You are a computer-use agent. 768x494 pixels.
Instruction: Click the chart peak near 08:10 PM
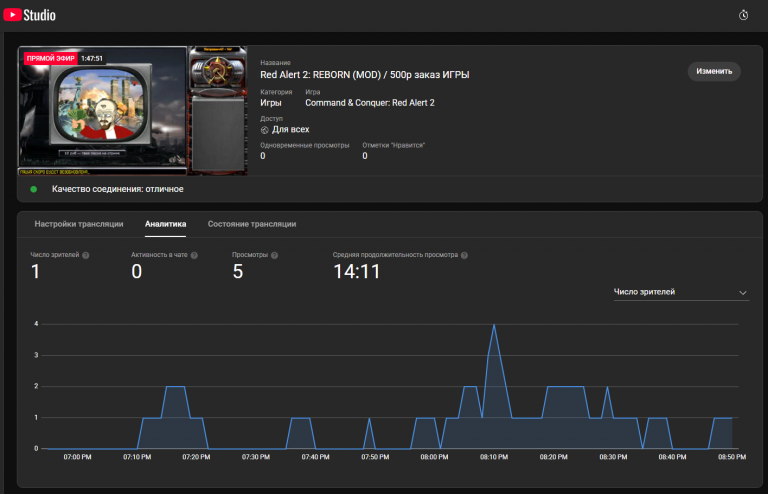(x=494, y=325)
